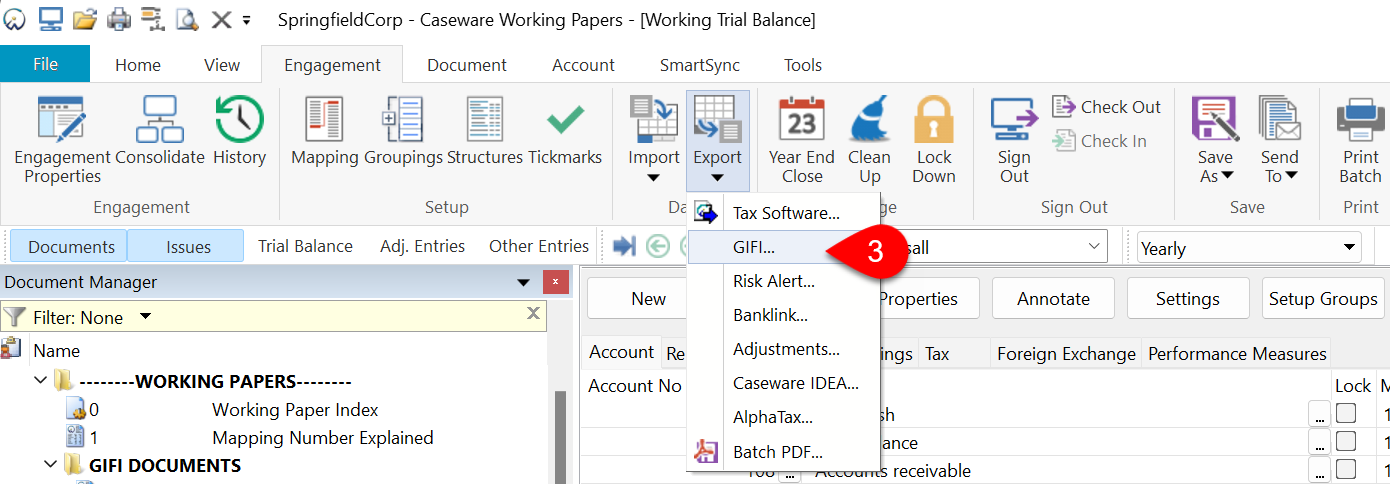Image resolution: width=1390 pixels, height=484 pixels.
Task: Clear the filter with the X button
Action: coord(534,314)
